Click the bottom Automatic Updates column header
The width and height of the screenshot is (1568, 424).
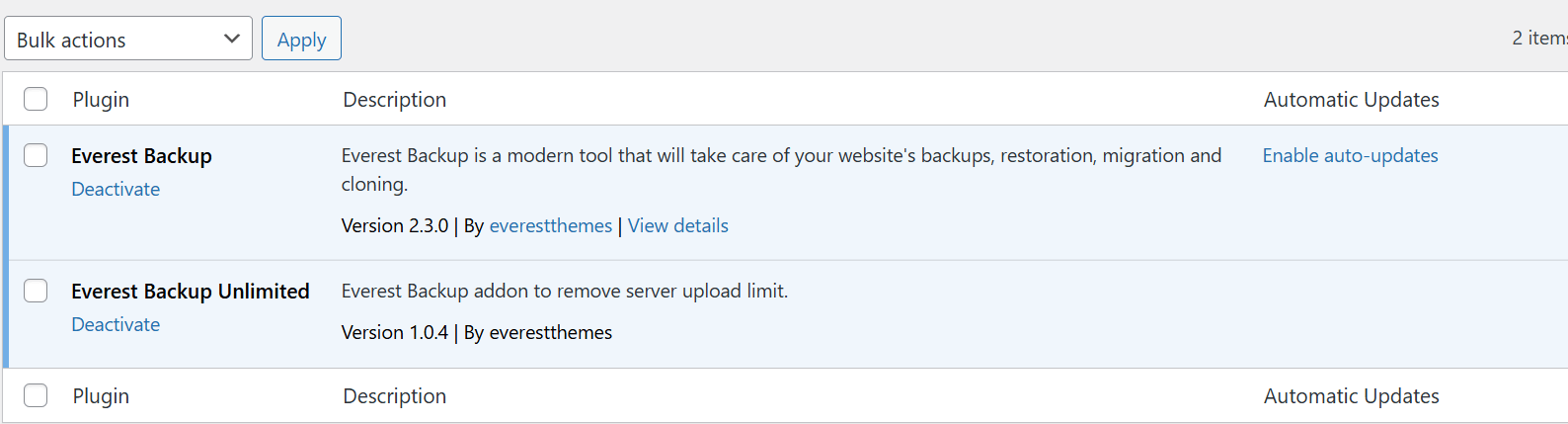1352,395
